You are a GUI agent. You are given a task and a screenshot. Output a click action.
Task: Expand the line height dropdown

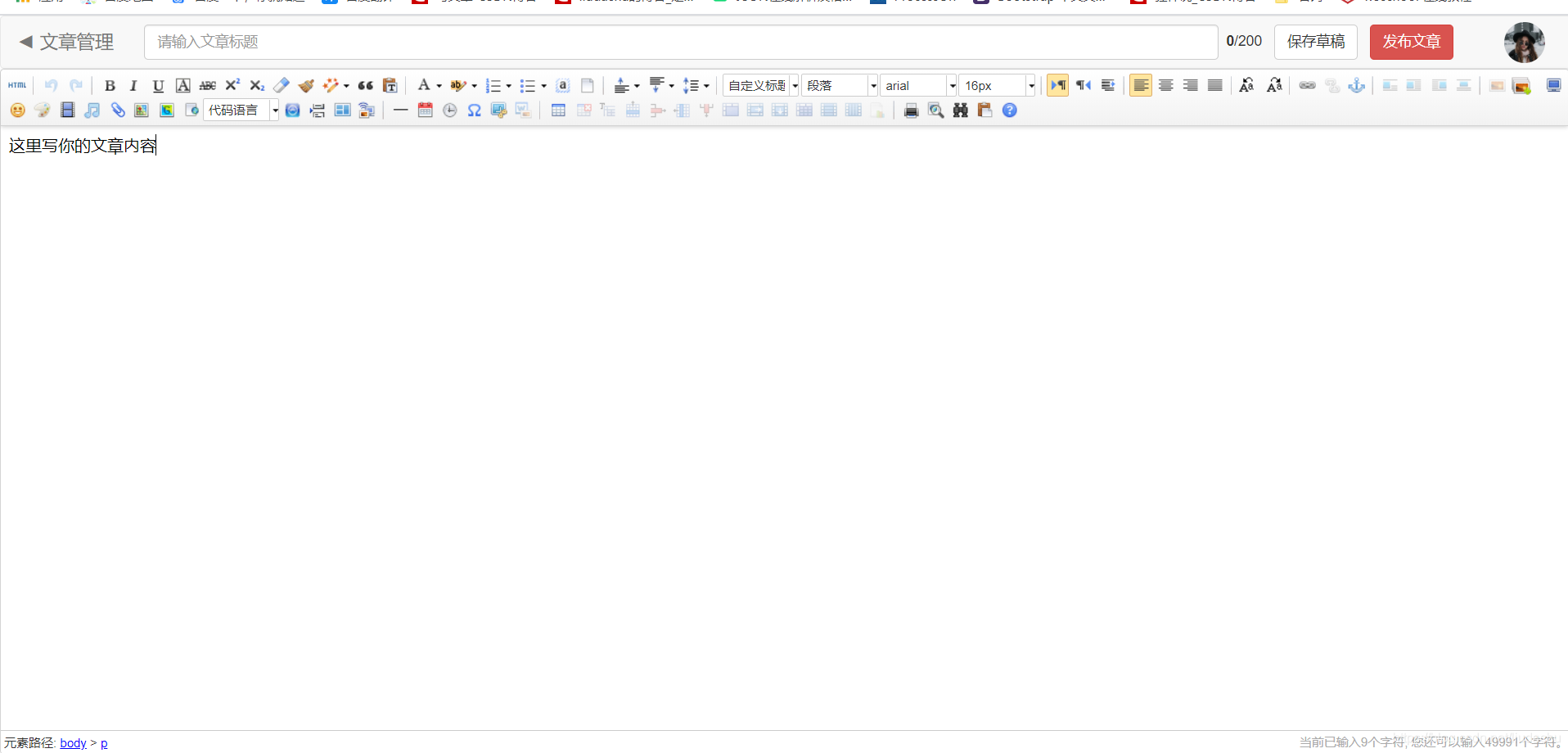(706, 86)
